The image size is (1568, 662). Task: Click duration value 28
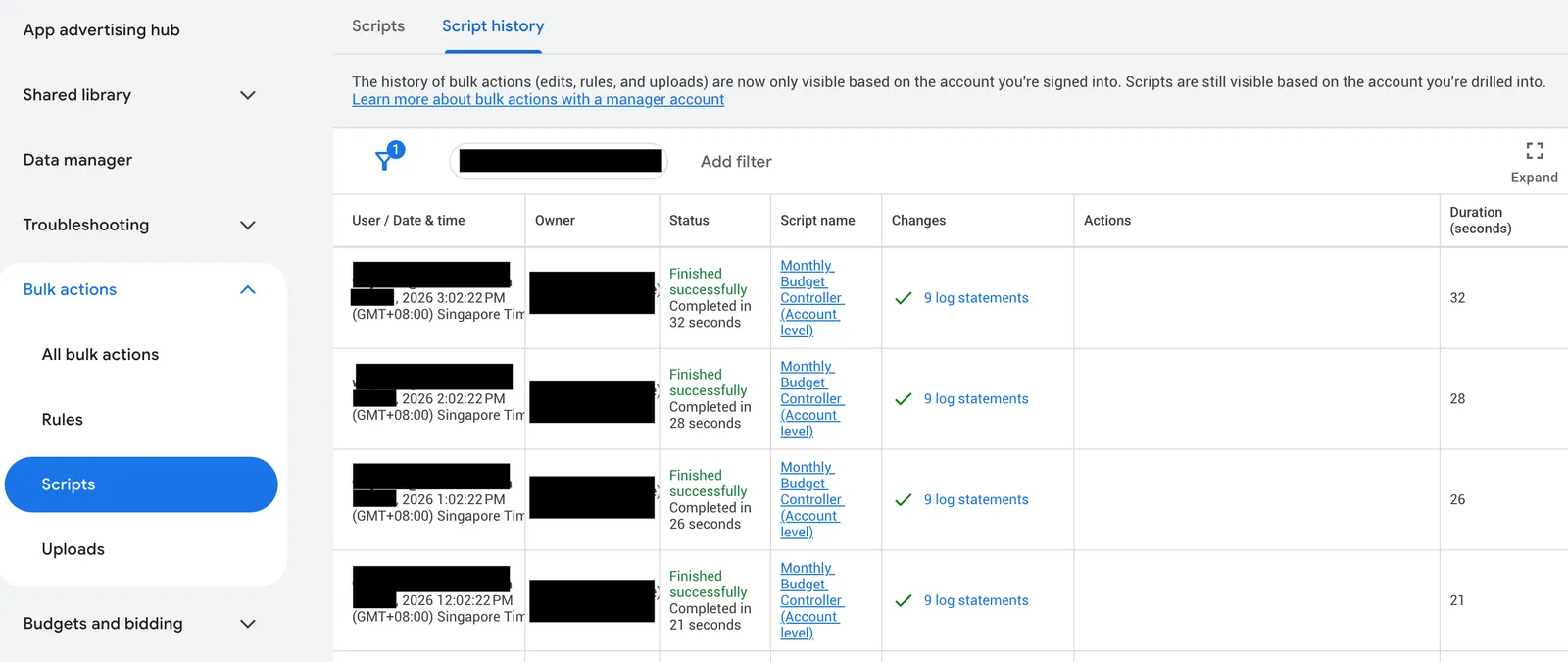[1457, 399]
